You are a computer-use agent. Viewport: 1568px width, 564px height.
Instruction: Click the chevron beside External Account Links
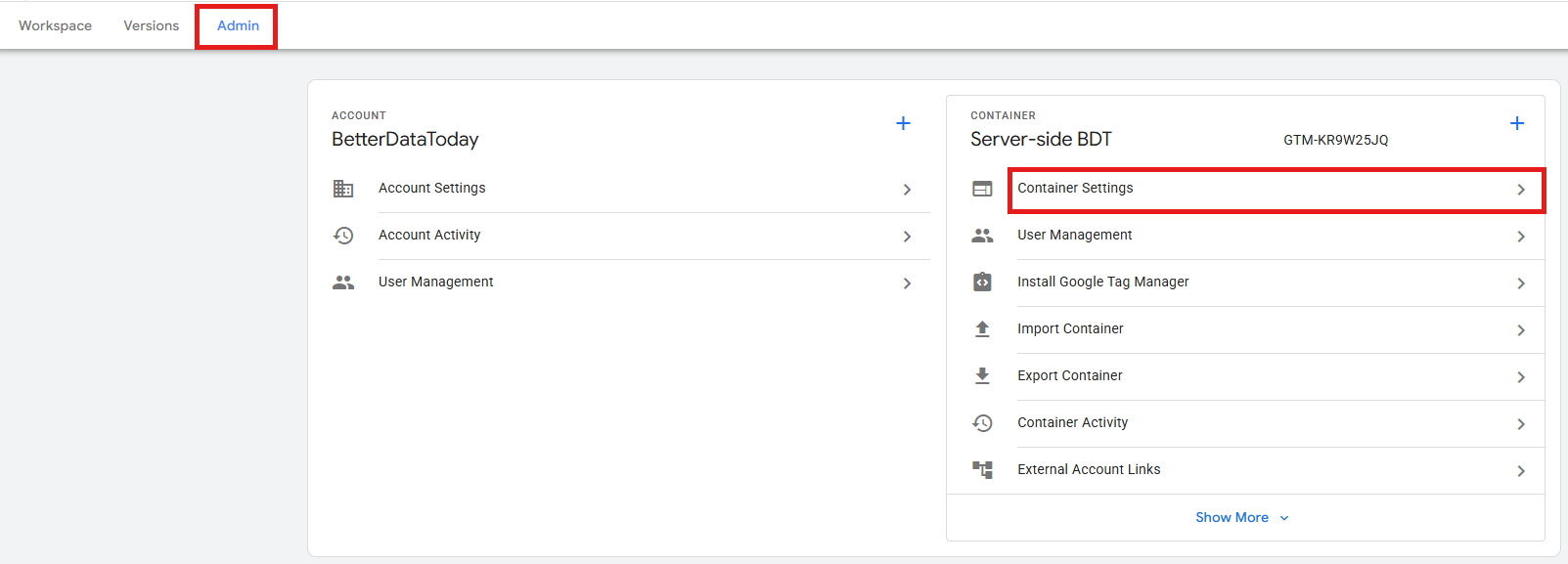(1521, 471)
